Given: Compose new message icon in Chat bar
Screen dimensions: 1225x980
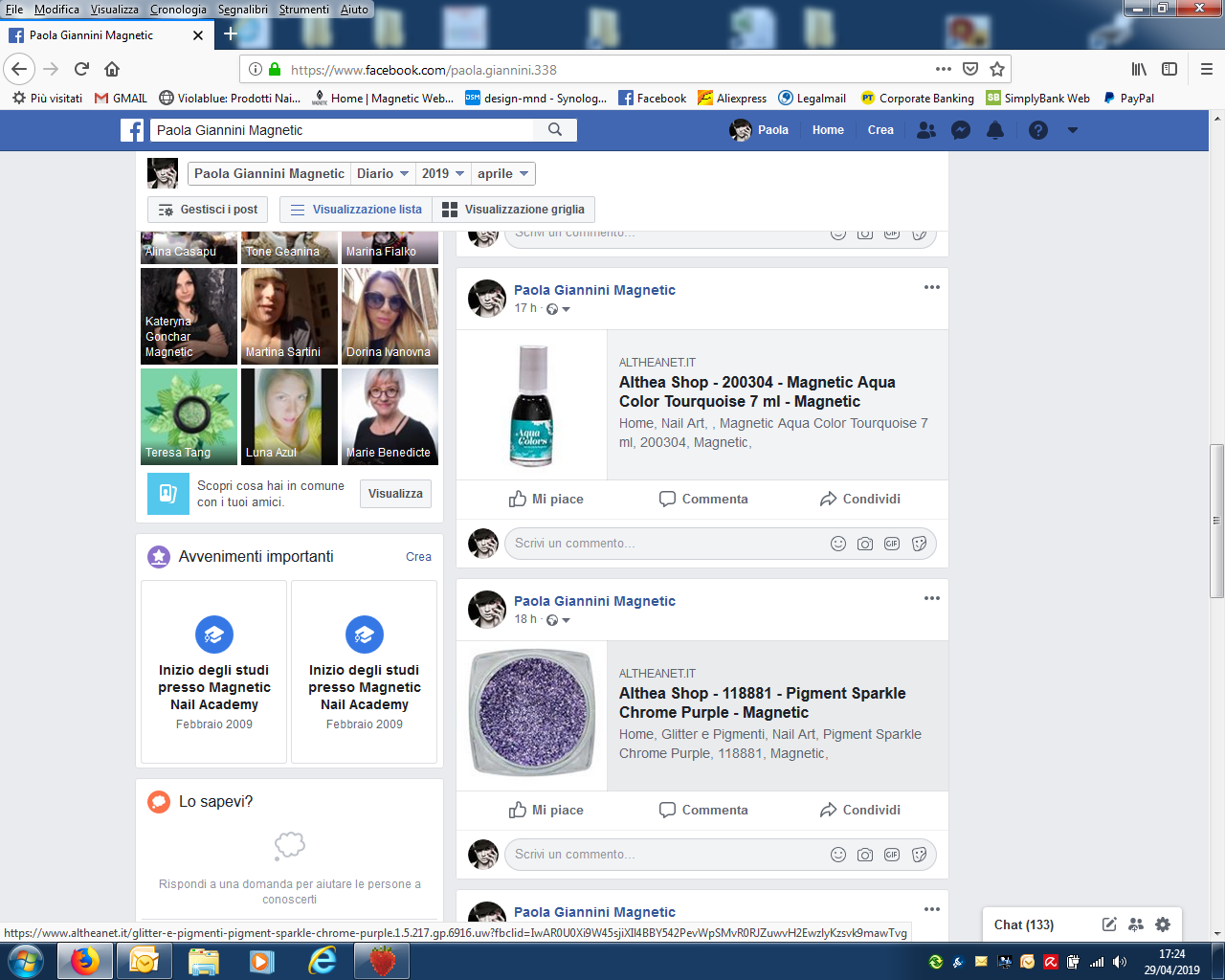Looking at the screenshot, I should click(1109, 924).
